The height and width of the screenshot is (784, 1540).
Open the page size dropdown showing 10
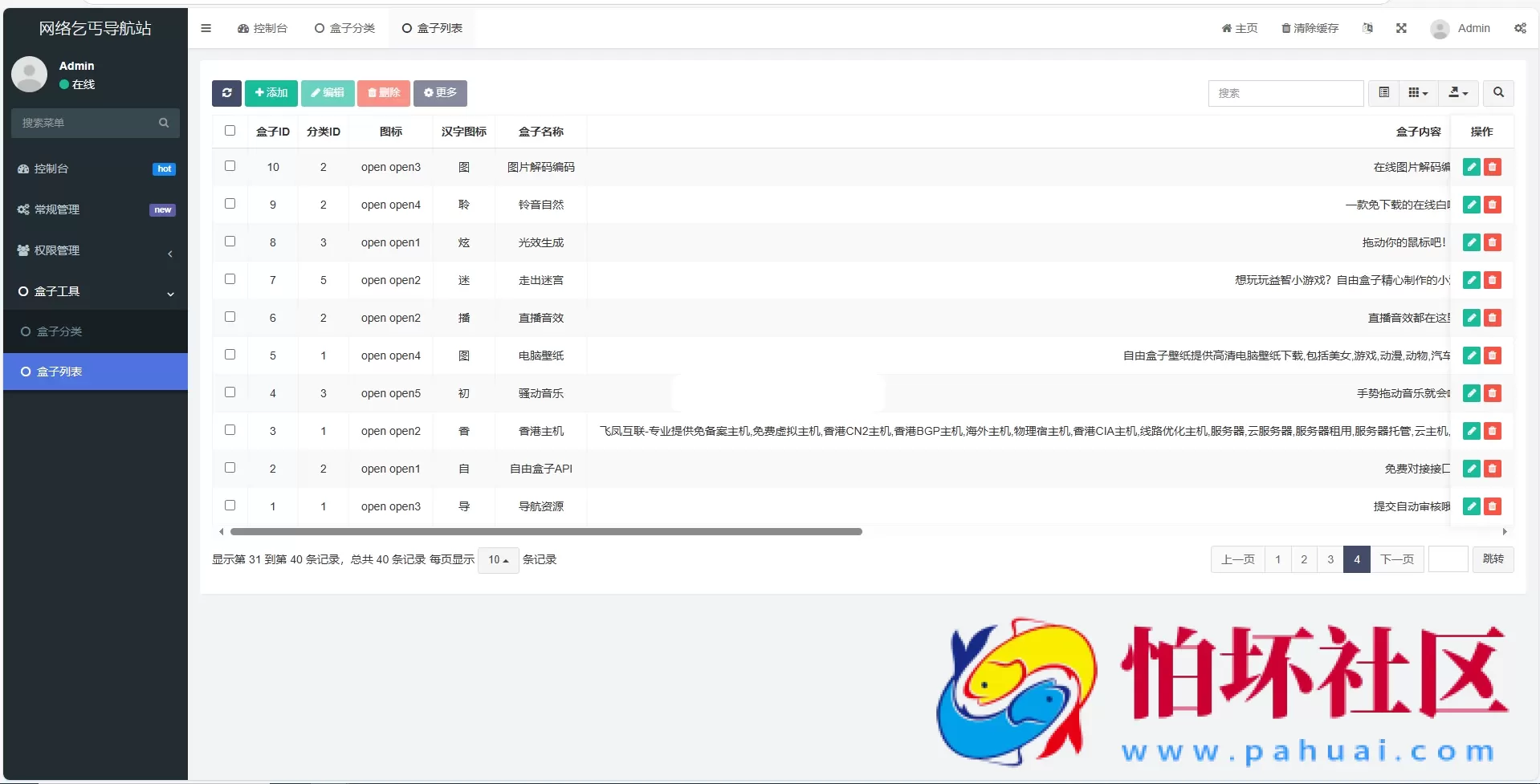pos(497,559)
